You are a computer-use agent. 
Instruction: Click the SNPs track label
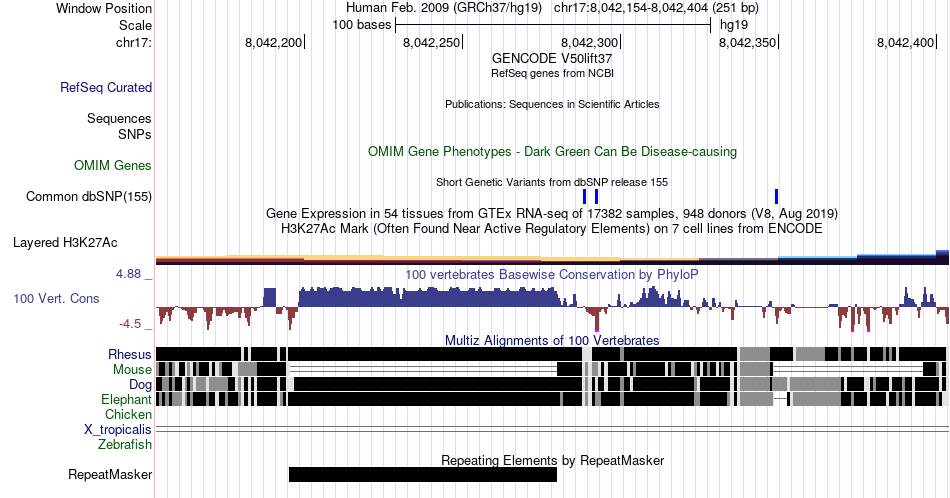pos(135,134)
